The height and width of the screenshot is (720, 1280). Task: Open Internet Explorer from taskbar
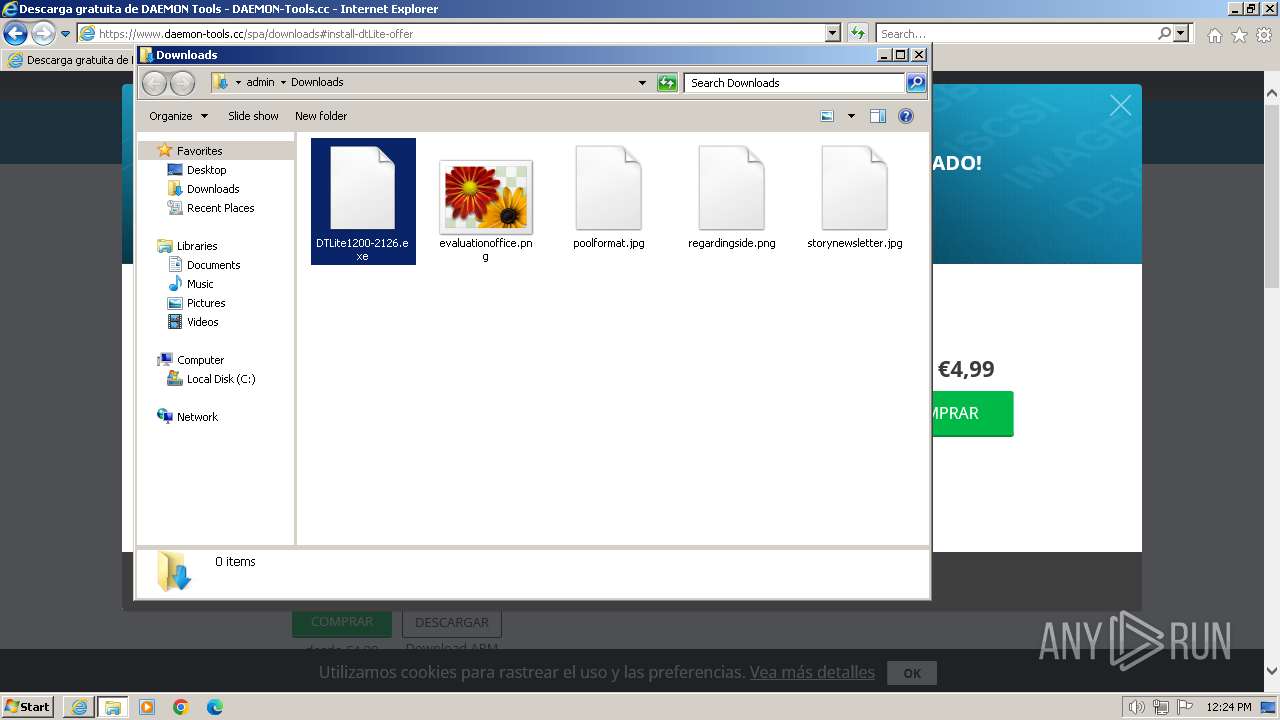coord(79,706)
